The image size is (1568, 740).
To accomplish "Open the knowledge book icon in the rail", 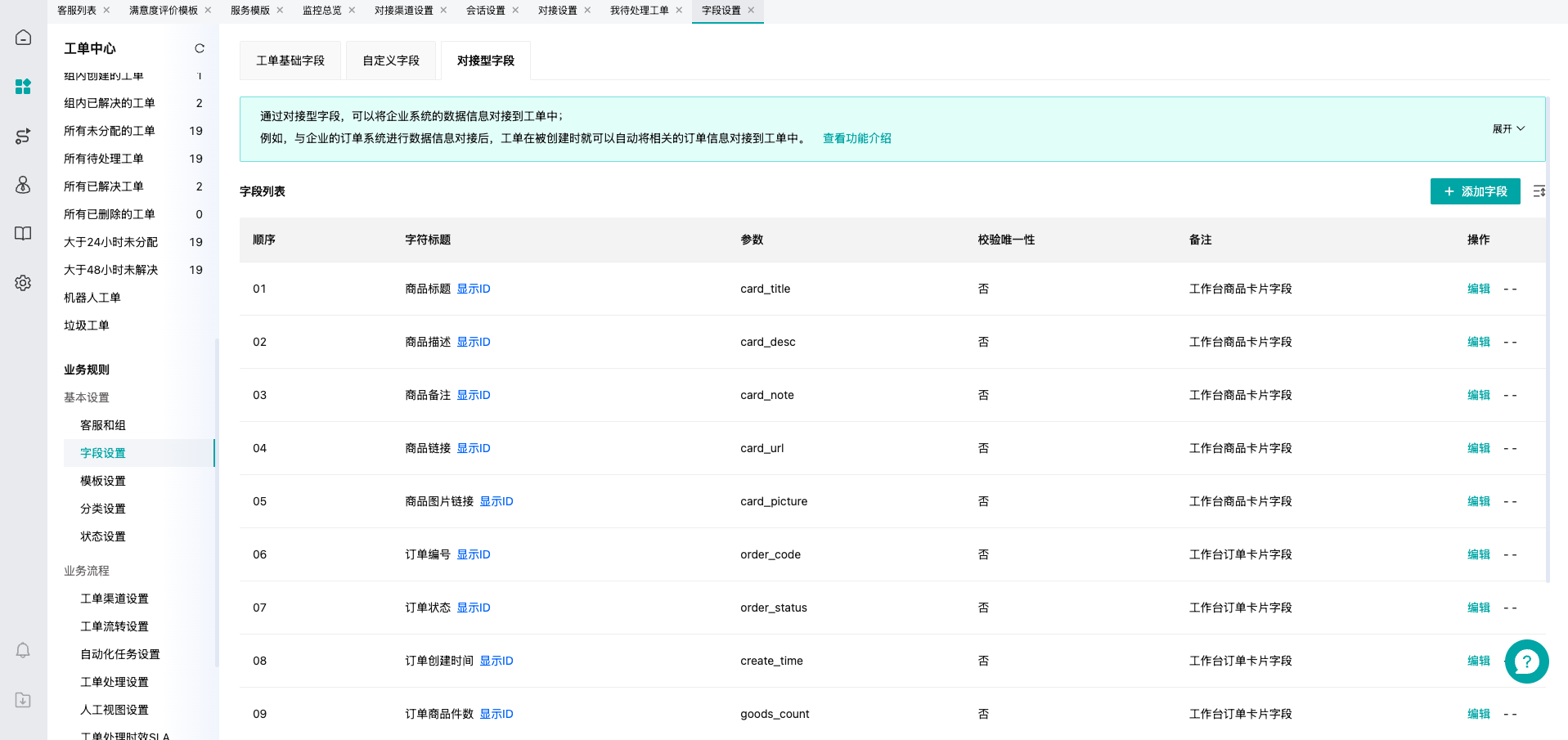I will (23, 234).
